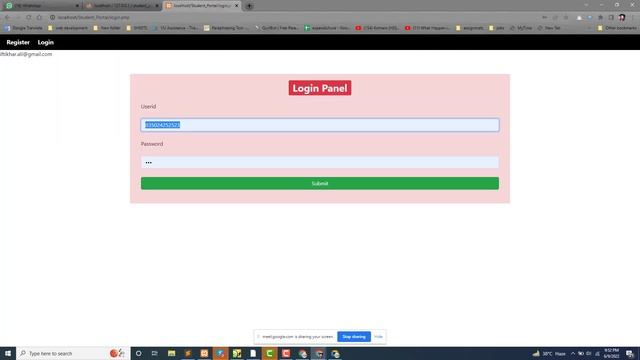This screenshot has height=360, width=640.
Task: Open VU Assistance bookmark
Action: pos(175,28)
